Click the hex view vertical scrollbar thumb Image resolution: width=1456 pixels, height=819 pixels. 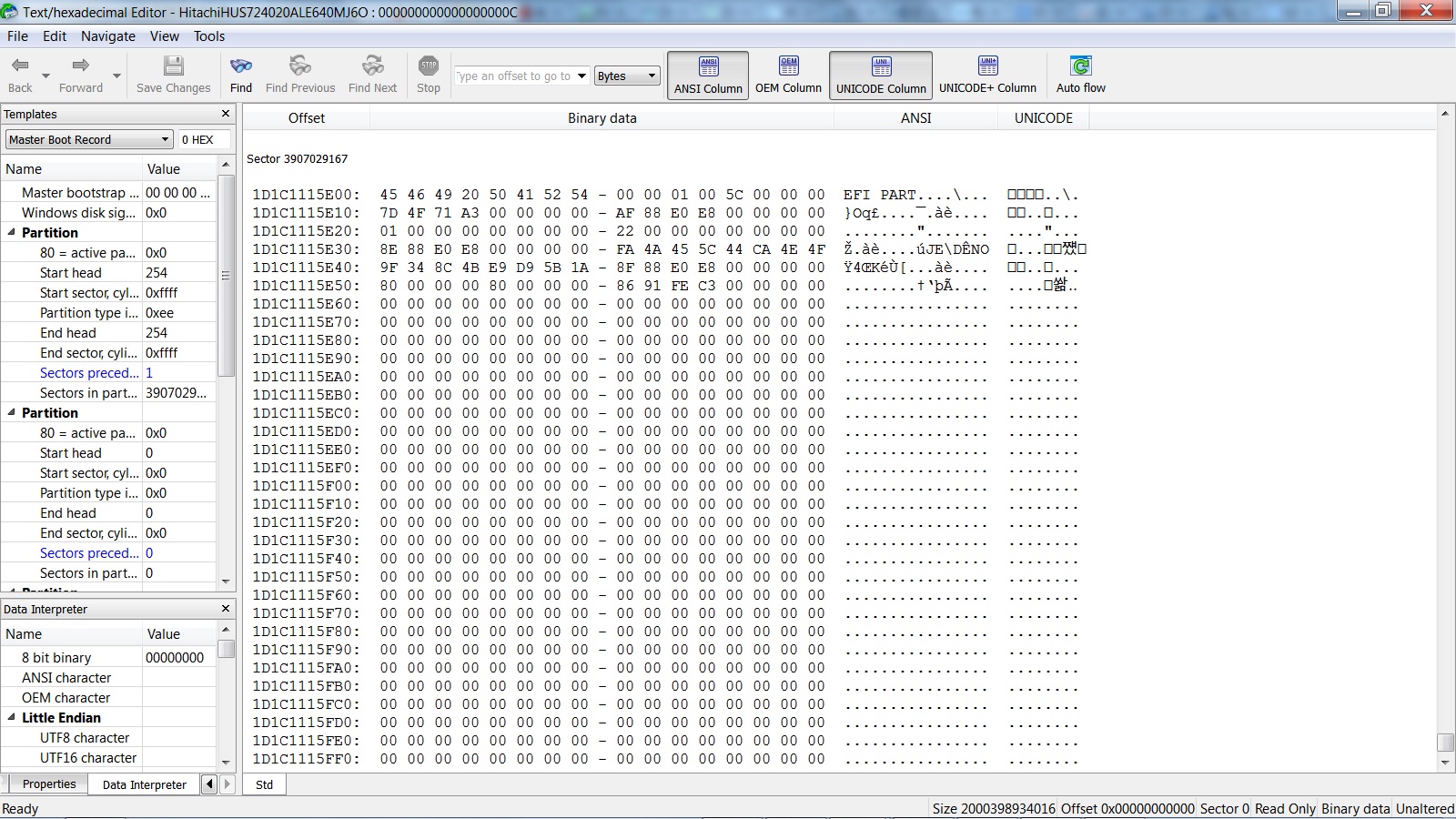click(x=1445, y=743)
